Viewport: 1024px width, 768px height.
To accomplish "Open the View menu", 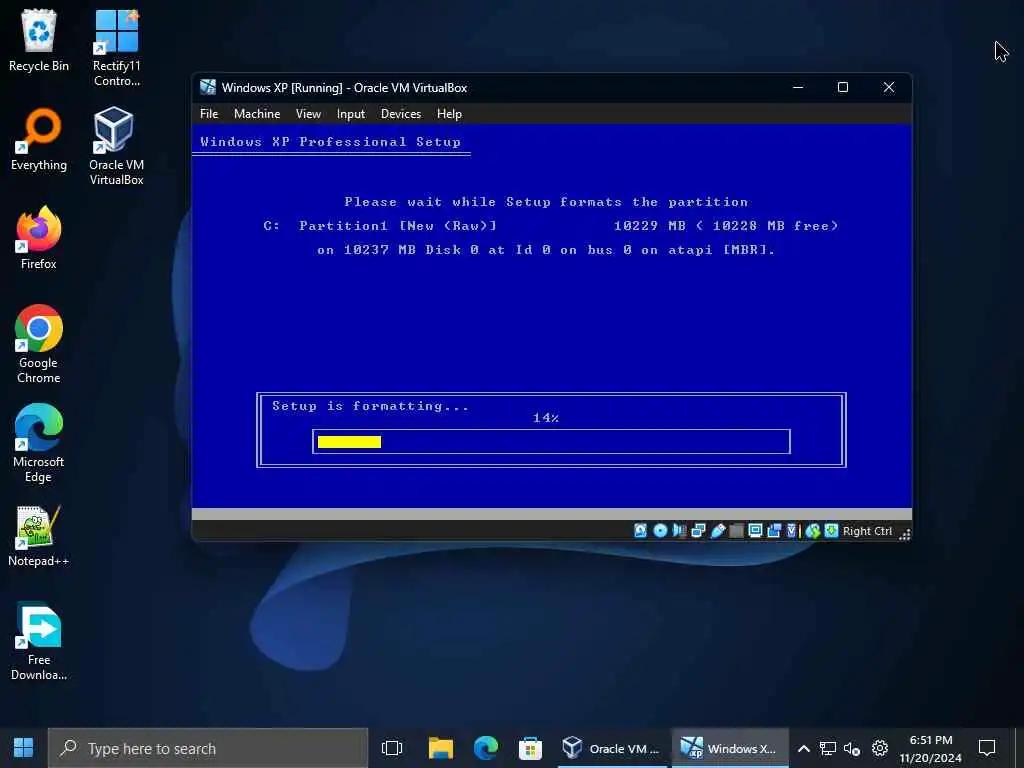I will pyautogui.click(x=308, y=114).
